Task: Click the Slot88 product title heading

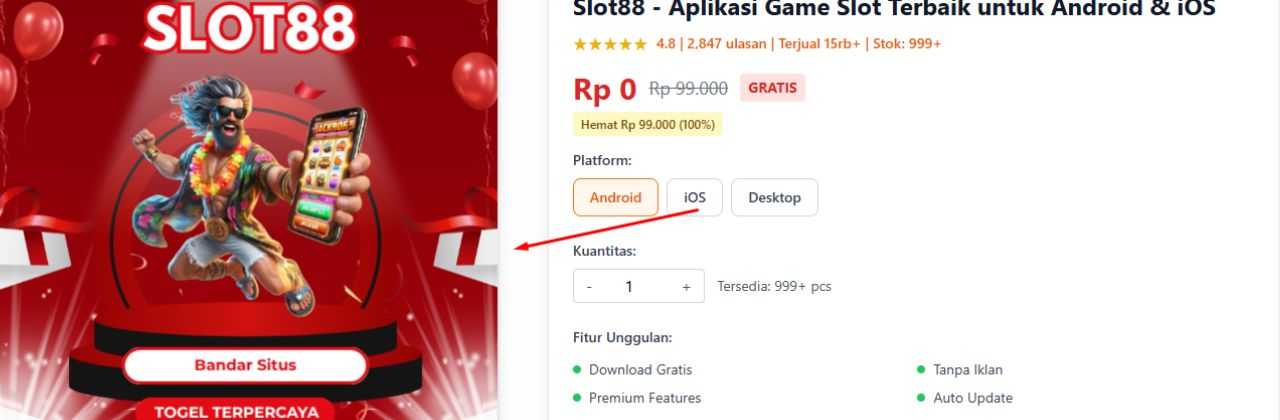Action: (894, 9)
